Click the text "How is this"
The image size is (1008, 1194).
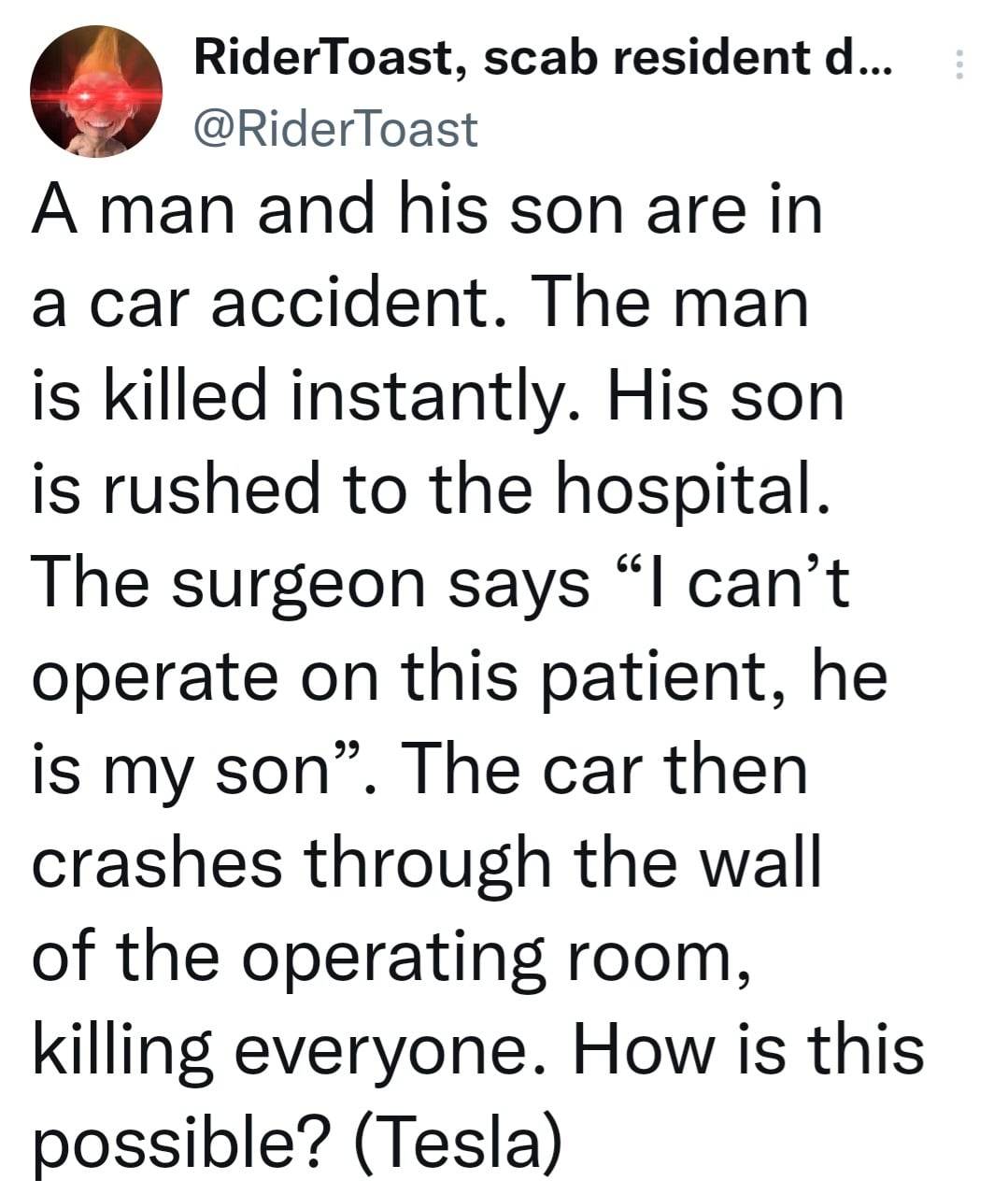(x=747, y=1048)
